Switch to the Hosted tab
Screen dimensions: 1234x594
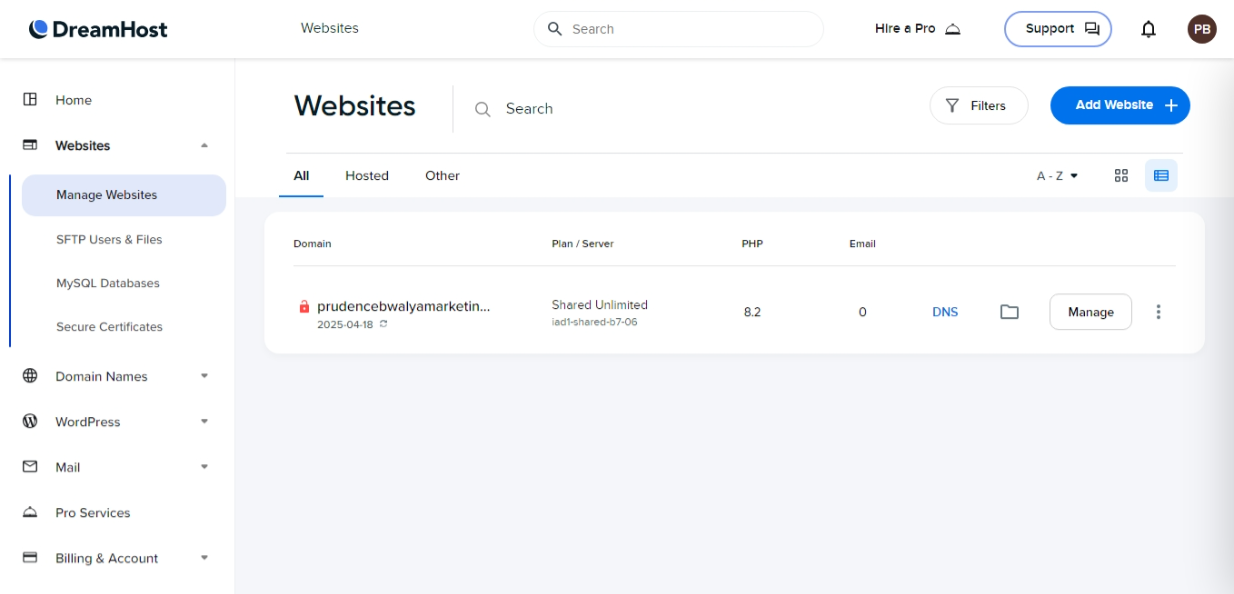366,175
